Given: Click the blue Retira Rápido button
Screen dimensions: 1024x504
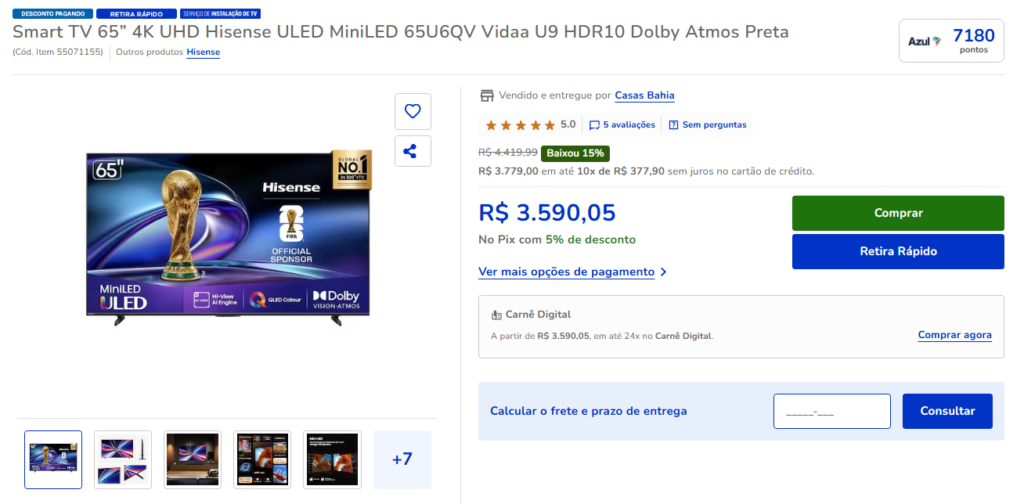Looking at the screenshot, I should coord(898,251).
